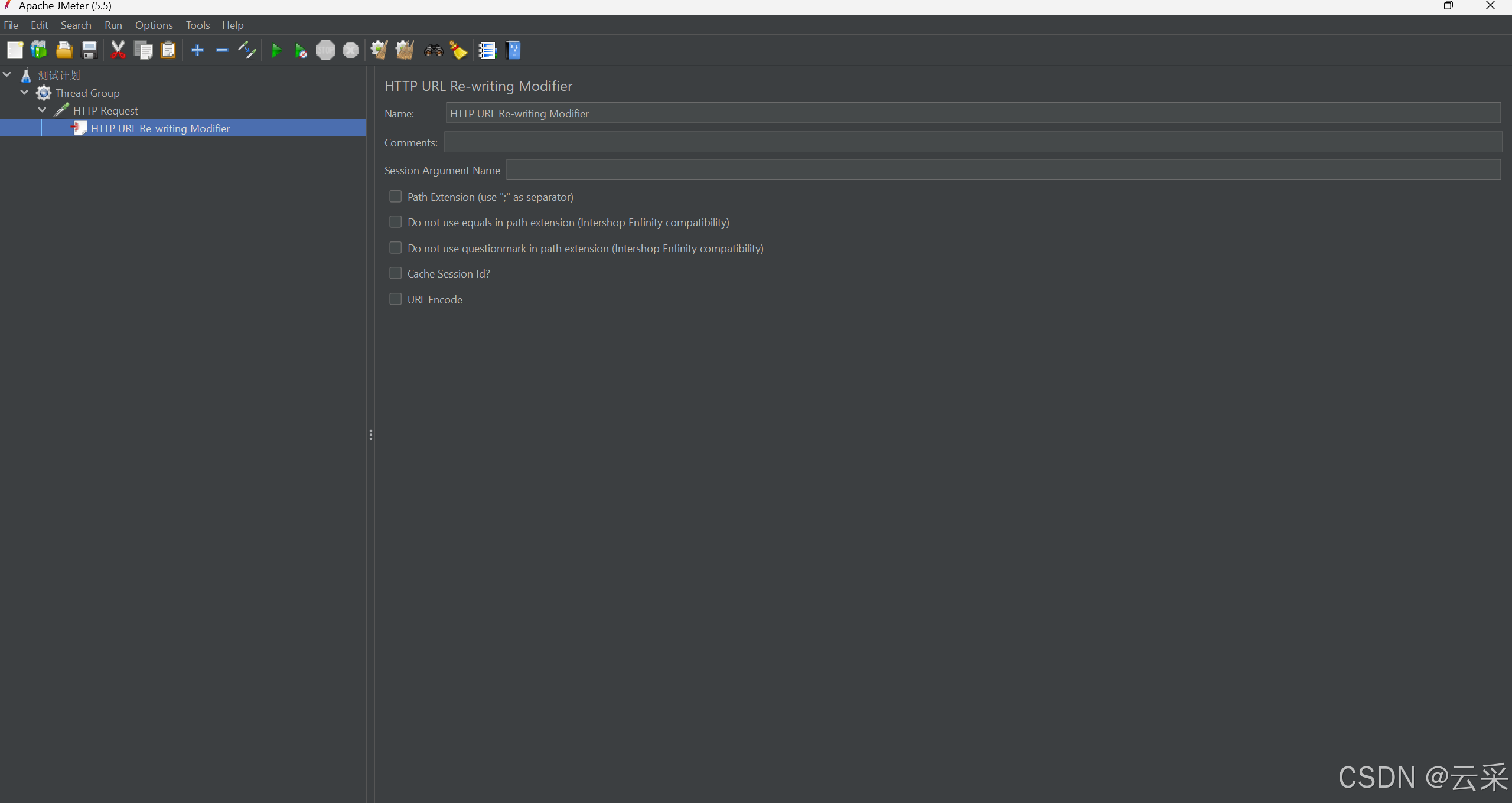This screenshot has height=803, width=1512.
Task: Open the Tools menu
Action: pos(198,25)
